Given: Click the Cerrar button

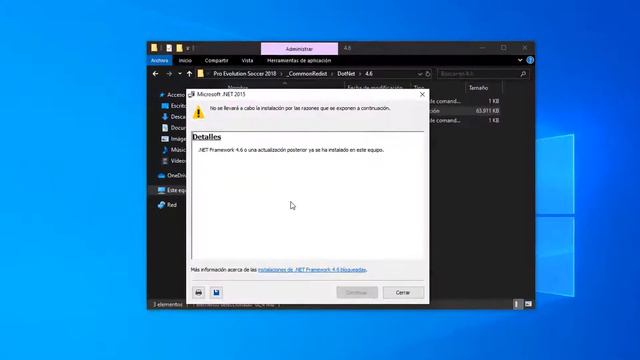Looking at the screenshot, I should (x=403, y=292).
